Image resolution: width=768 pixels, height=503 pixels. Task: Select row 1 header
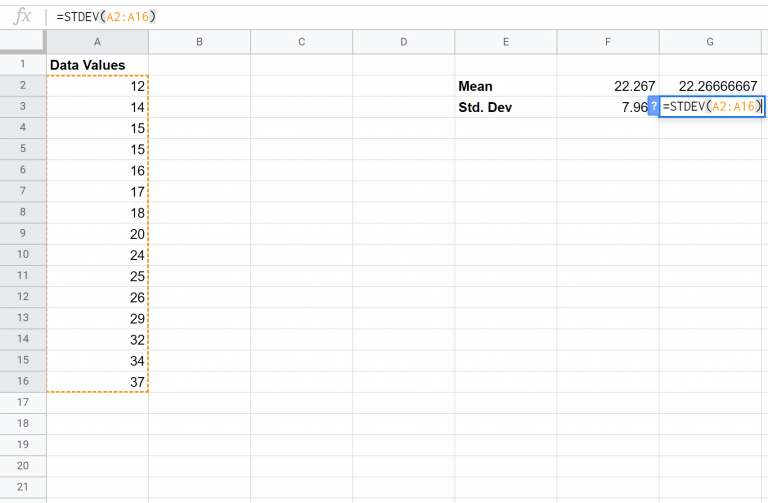22,64
